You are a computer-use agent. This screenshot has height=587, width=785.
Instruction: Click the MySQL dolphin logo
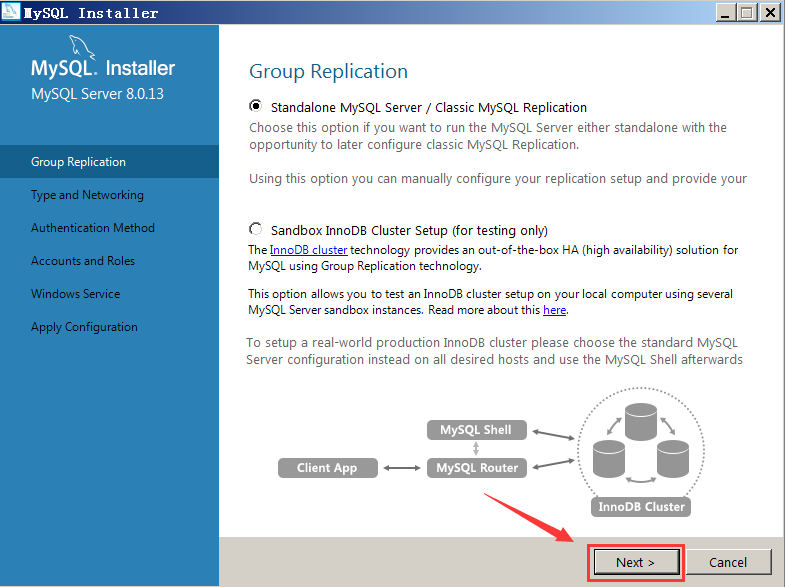coord(82,47)
